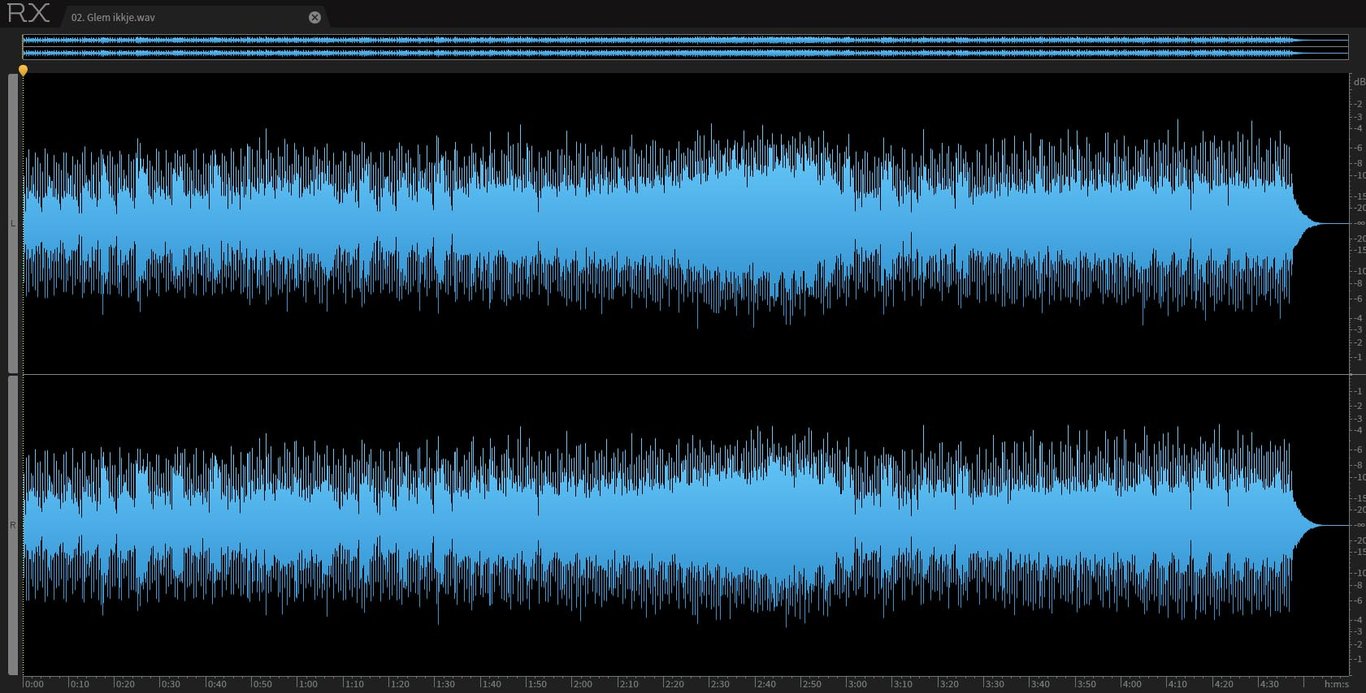Click the 4:20 label on time ruler
This screenshot has width=1366, height=693.
coord(1226,685)
